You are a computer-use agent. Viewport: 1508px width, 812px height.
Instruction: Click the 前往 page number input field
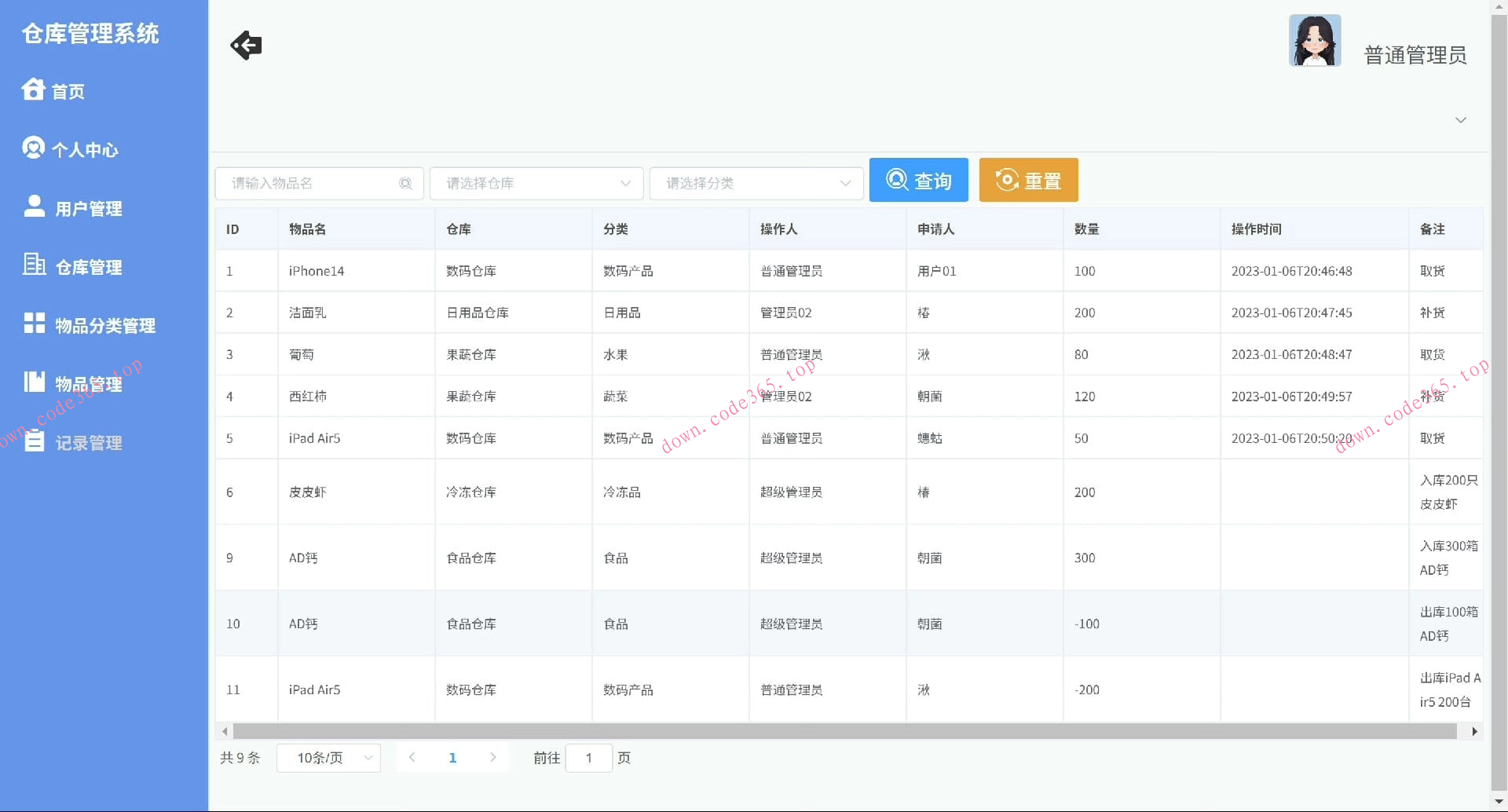pyautogui.click(x=589, y=757)
